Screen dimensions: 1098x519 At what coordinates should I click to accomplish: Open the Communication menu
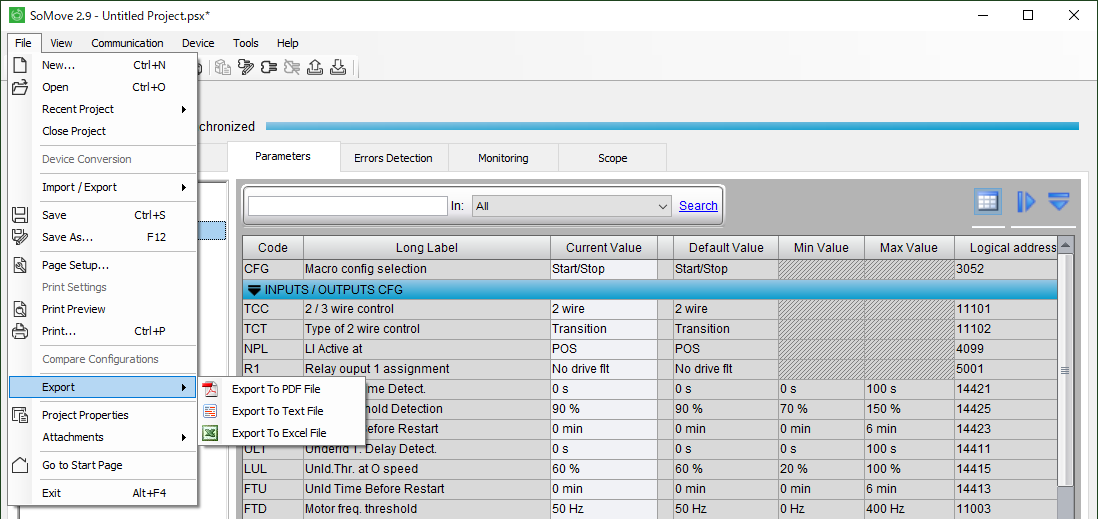point(127,43)
